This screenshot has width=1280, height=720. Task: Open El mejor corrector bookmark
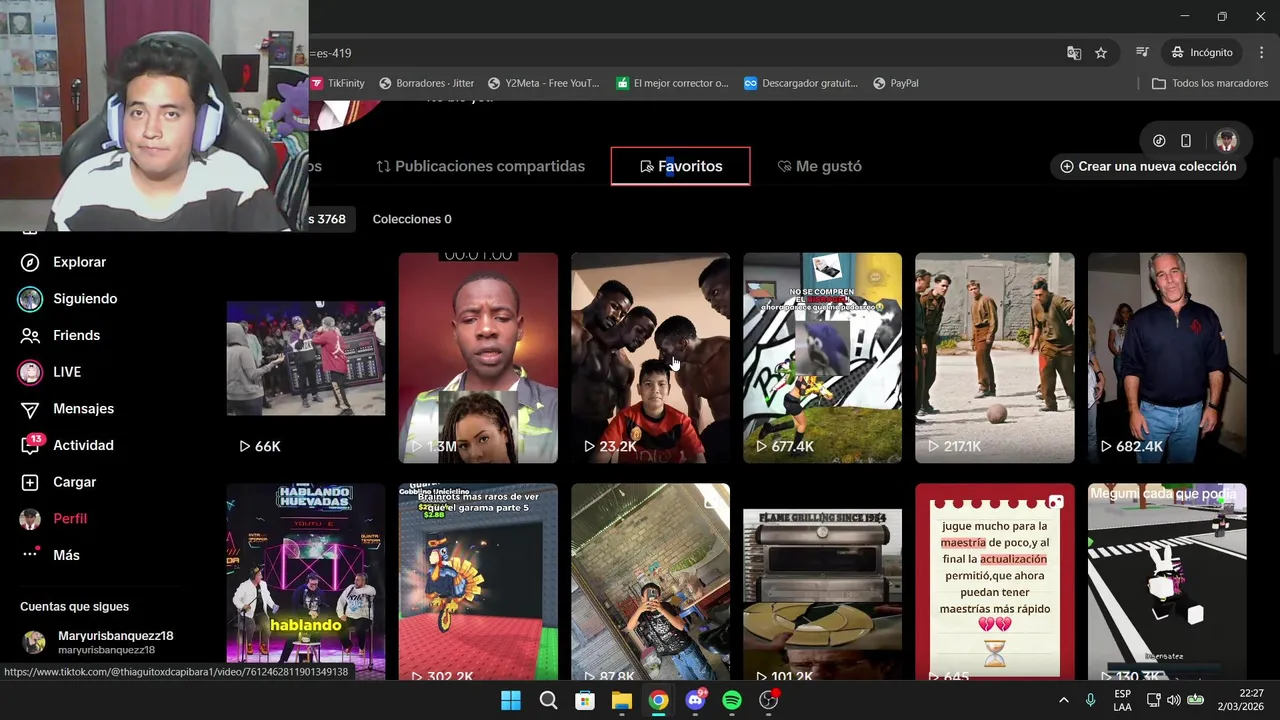pos(672,83)
